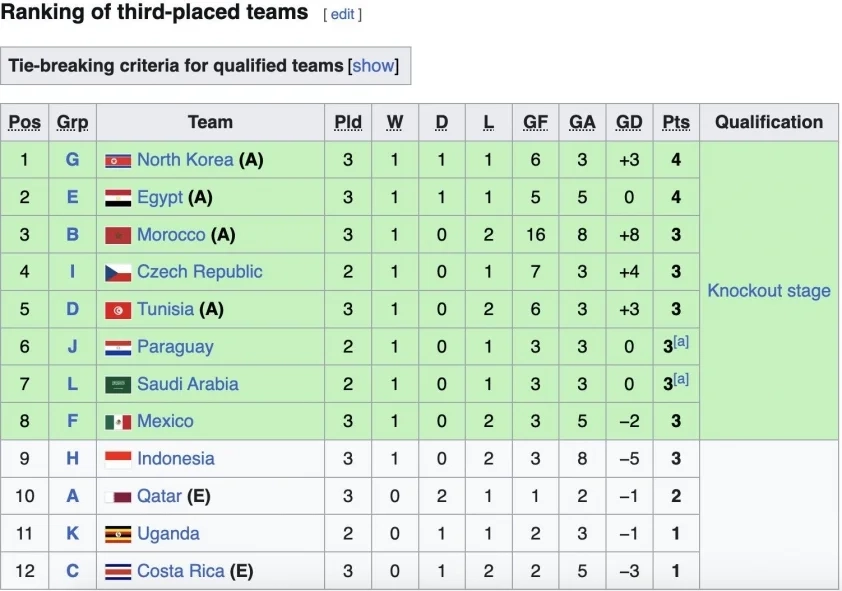Viewport: 842px width, 591px height.
Task: Click the Saudi Arabia flag icon
Action: (118, 385)
